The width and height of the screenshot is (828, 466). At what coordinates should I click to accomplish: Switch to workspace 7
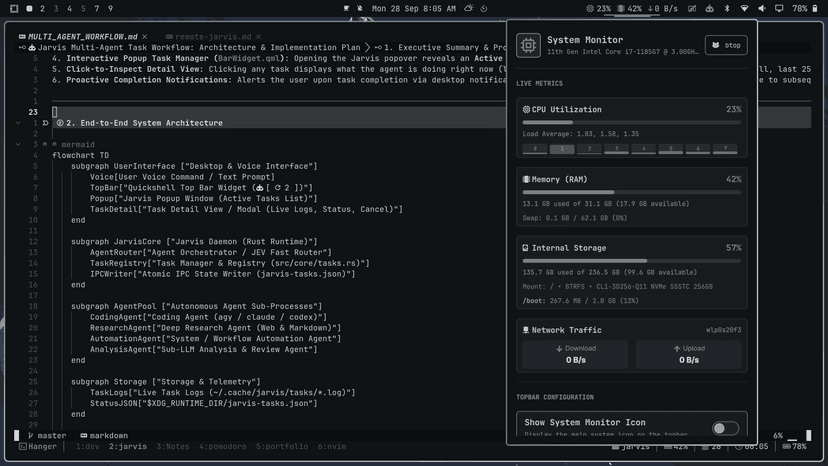[x=97, y=8]
